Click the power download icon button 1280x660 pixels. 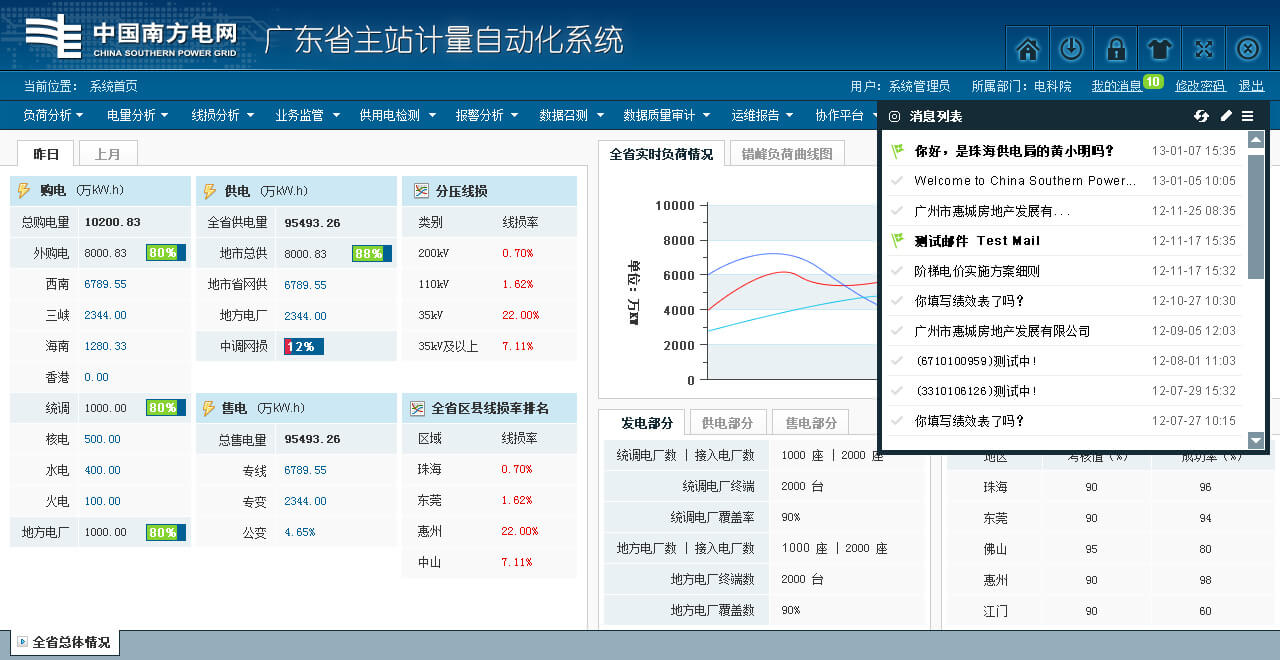(1071, 48)
